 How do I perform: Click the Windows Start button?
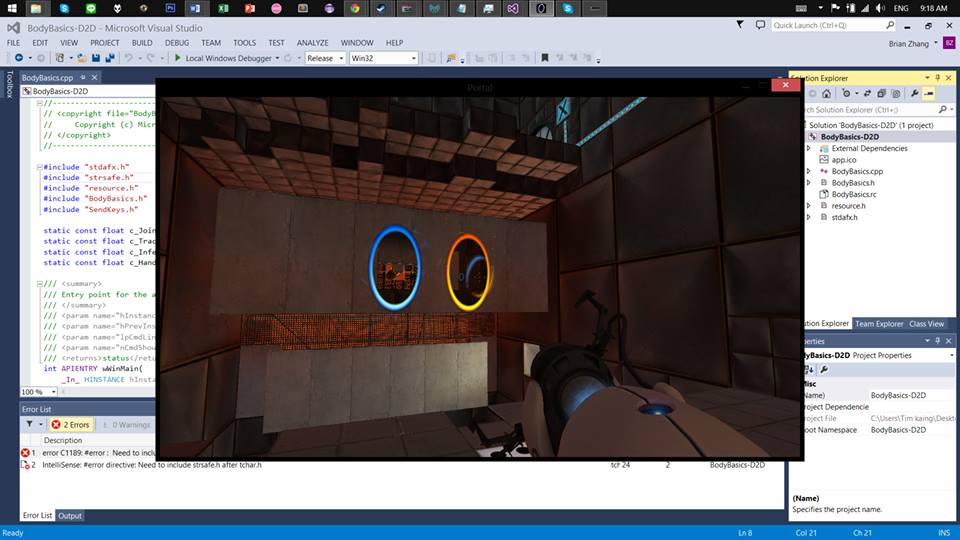[12, 8]
